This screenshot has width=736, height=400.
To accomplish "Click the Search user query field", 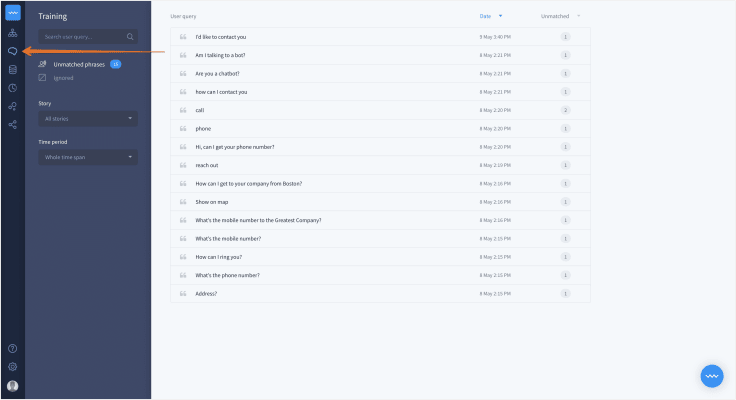I will [x=82, y=36].
